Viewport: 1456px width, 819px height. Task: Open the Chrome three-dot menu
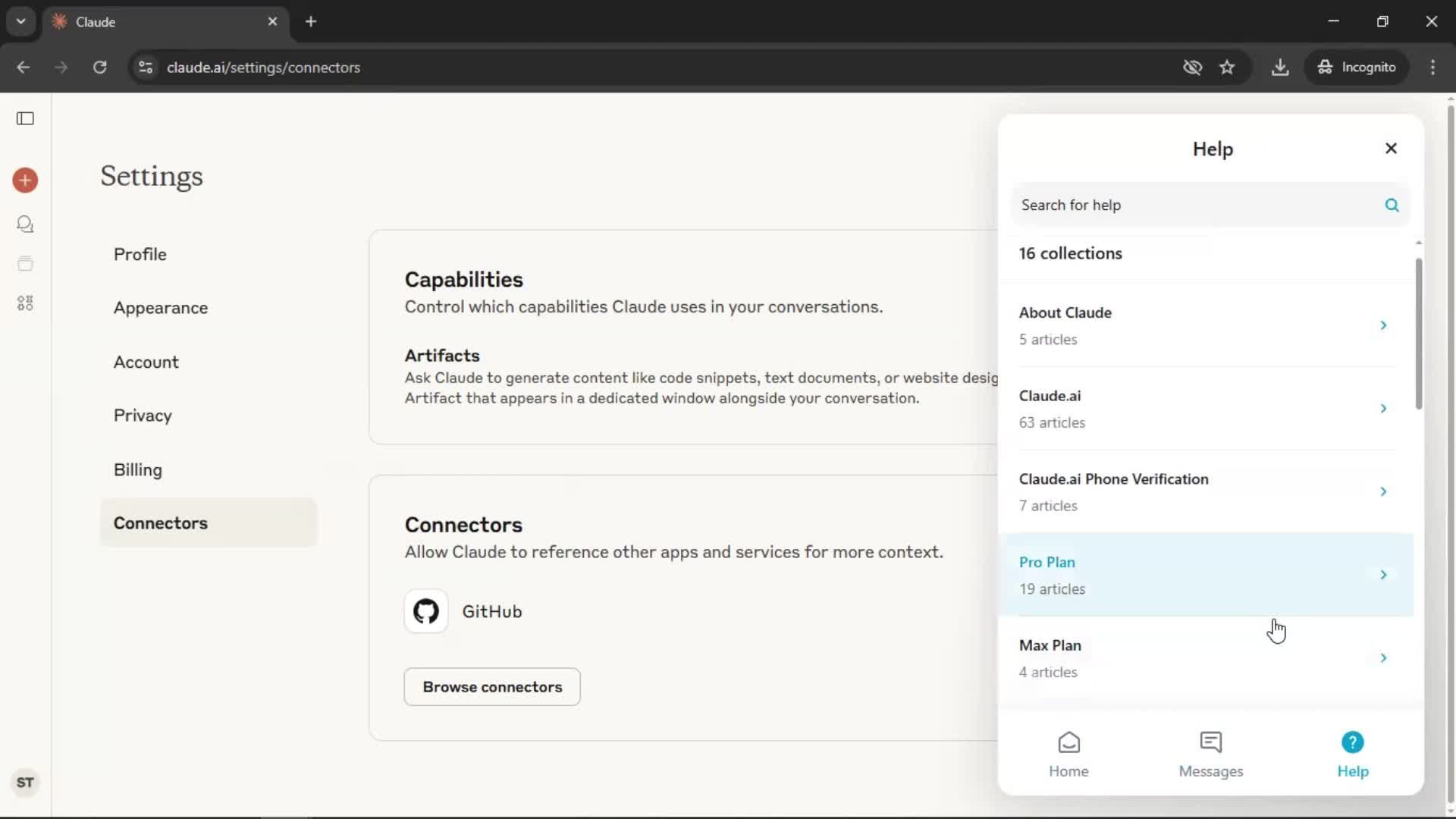pos(1432,67)
